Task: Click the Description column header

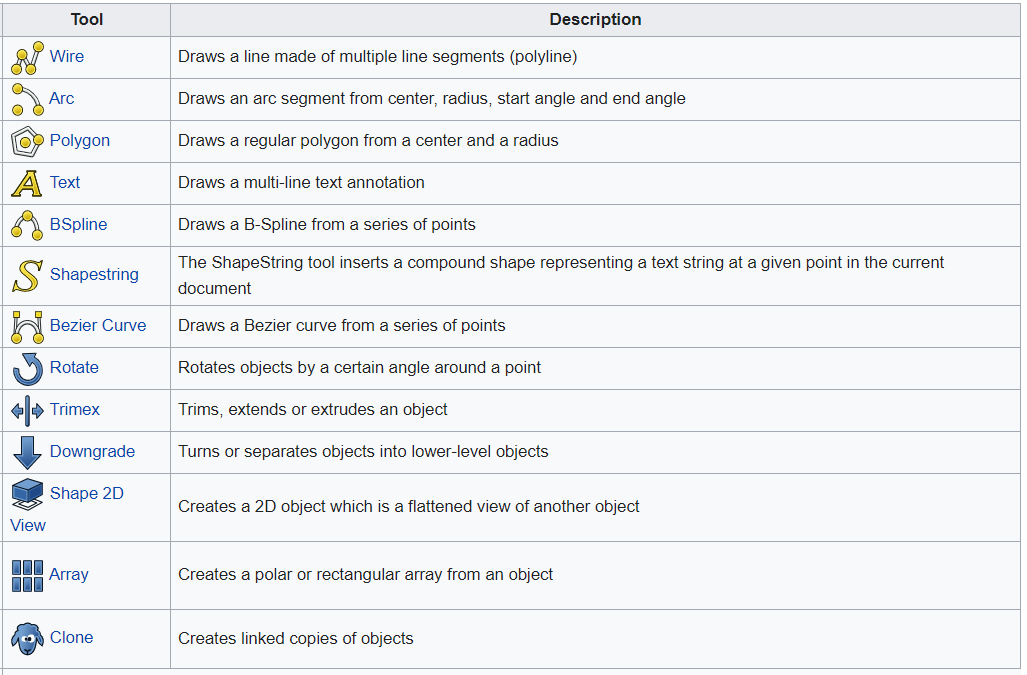Action: 595,20
